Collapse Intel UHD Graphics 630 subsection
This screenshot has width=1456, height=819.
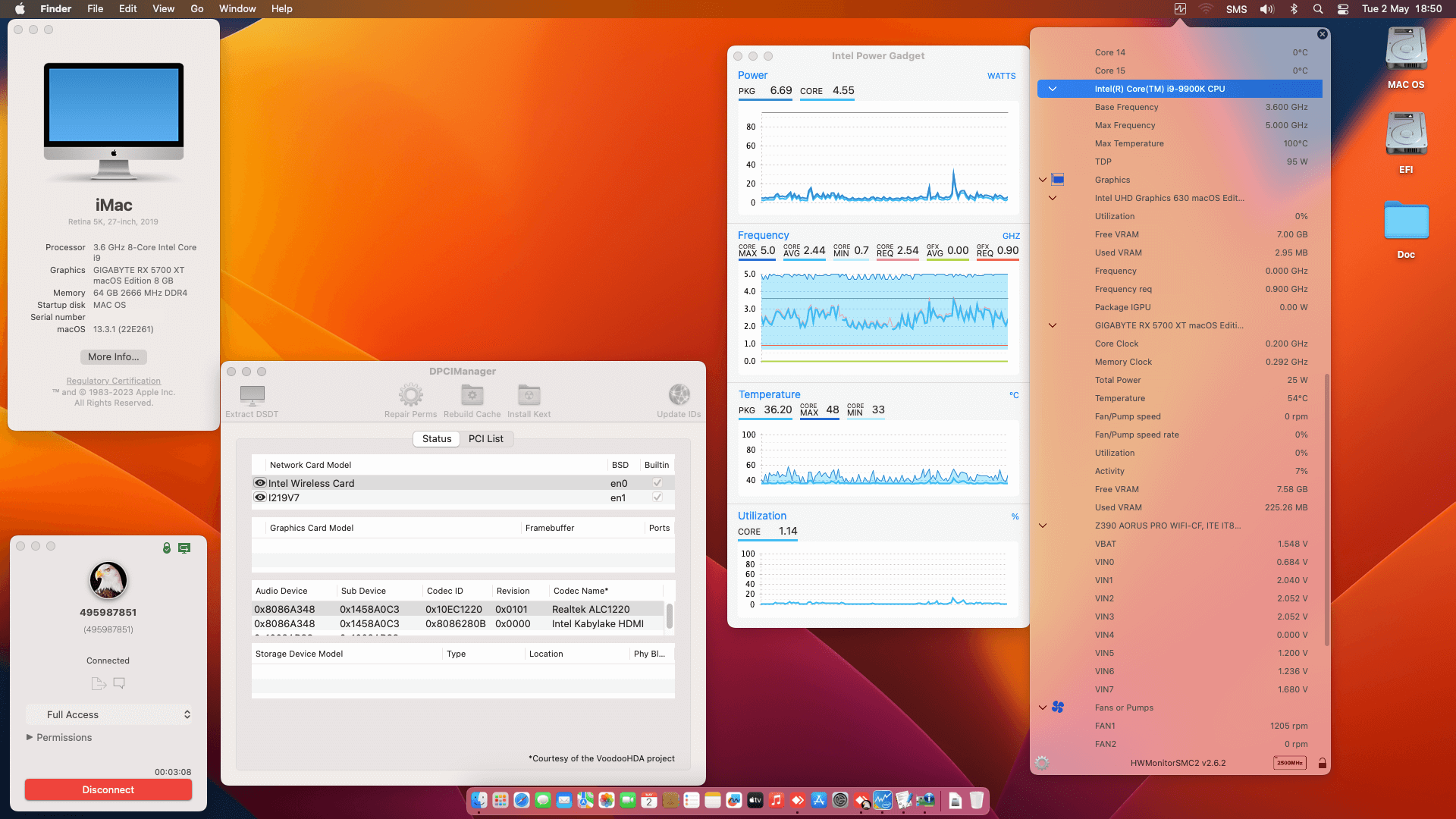(1053, 198)
